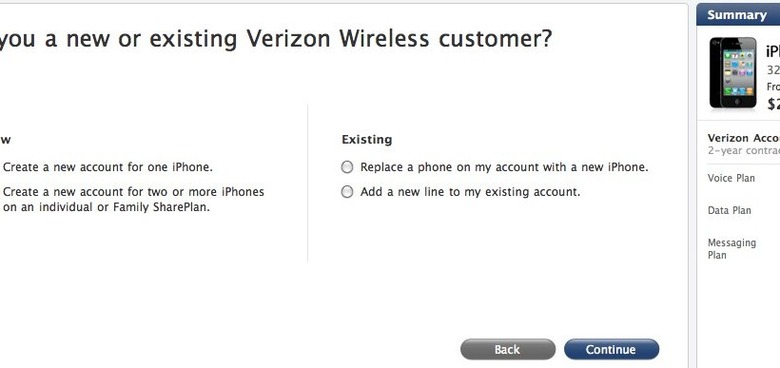This screenshot has width=780, height=368.
Task: Click the Existing section heading
Action: (367, 140)
